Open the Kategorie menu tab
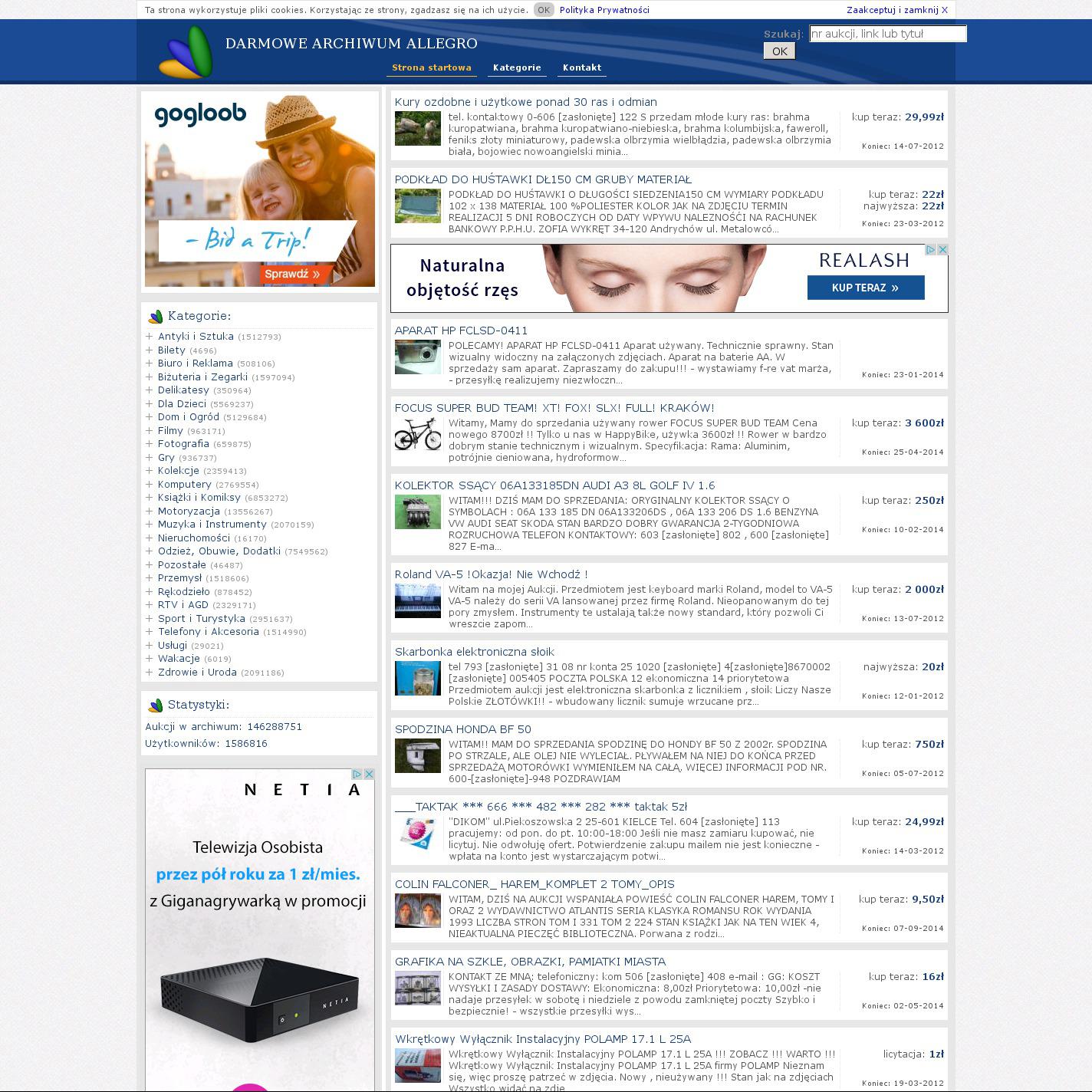The height and width of the screenshot is (1092, 1092). tap(517, 67)
